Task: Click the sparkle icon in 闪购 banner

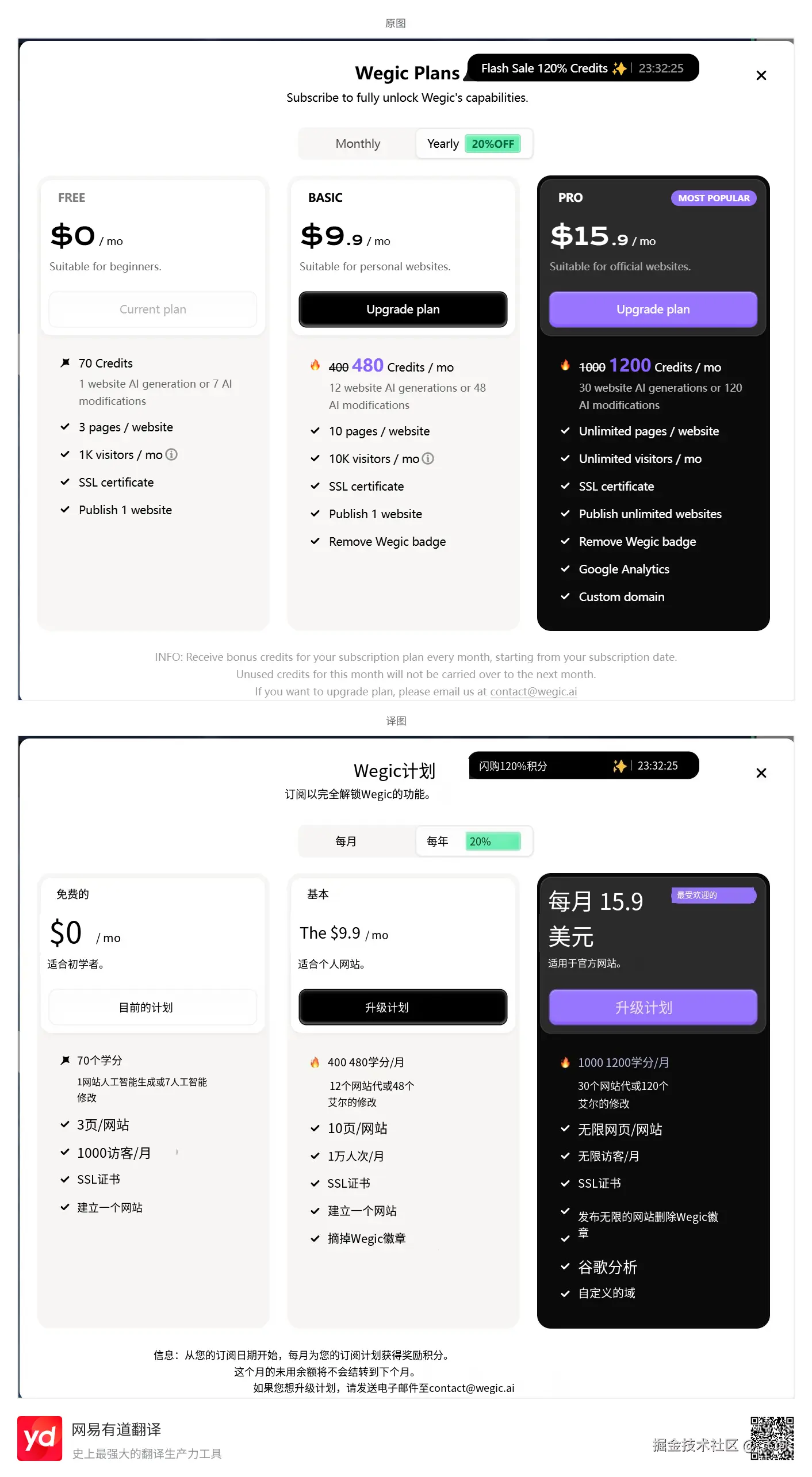Action: click(619, 766)
